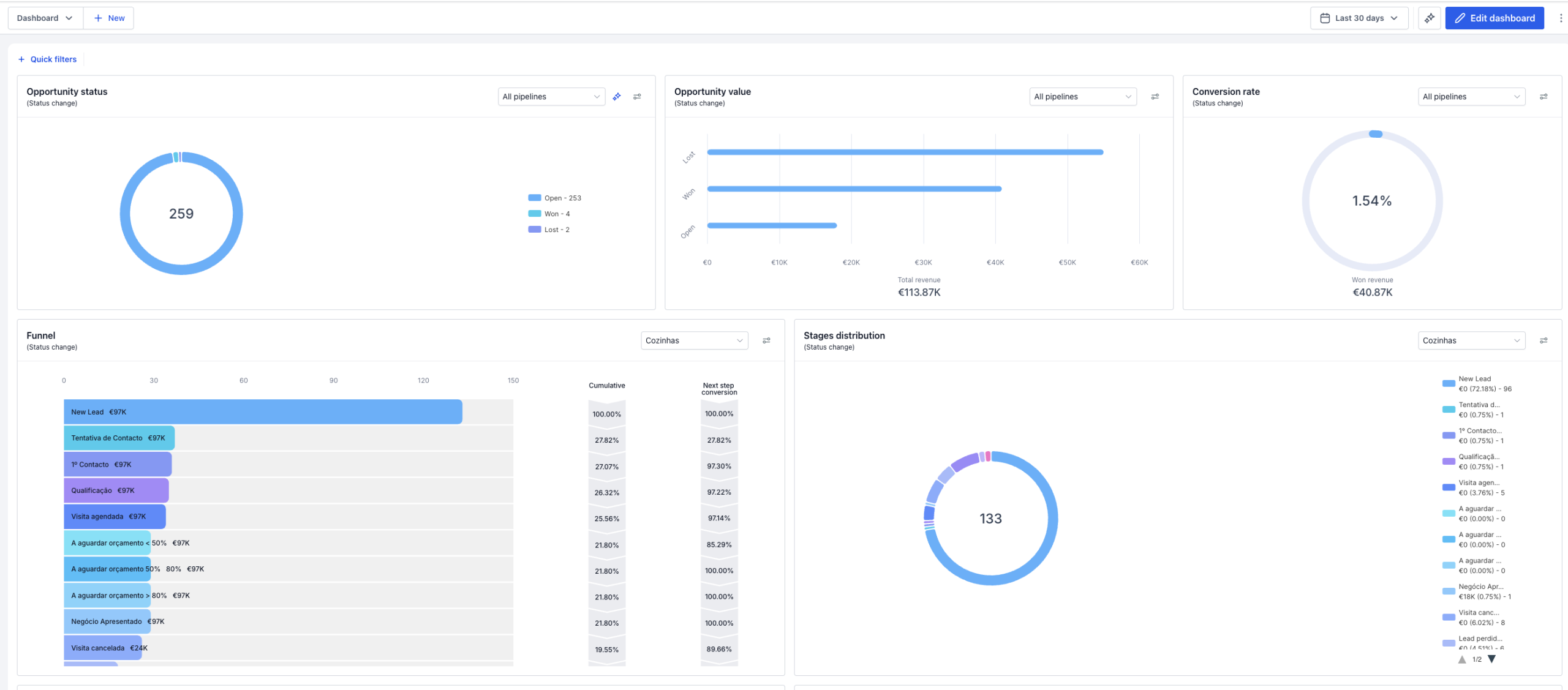Open the Funnel Cozinhas pipeline dropdown
This screenshot has width=1568, height=690.
point(694,340)
